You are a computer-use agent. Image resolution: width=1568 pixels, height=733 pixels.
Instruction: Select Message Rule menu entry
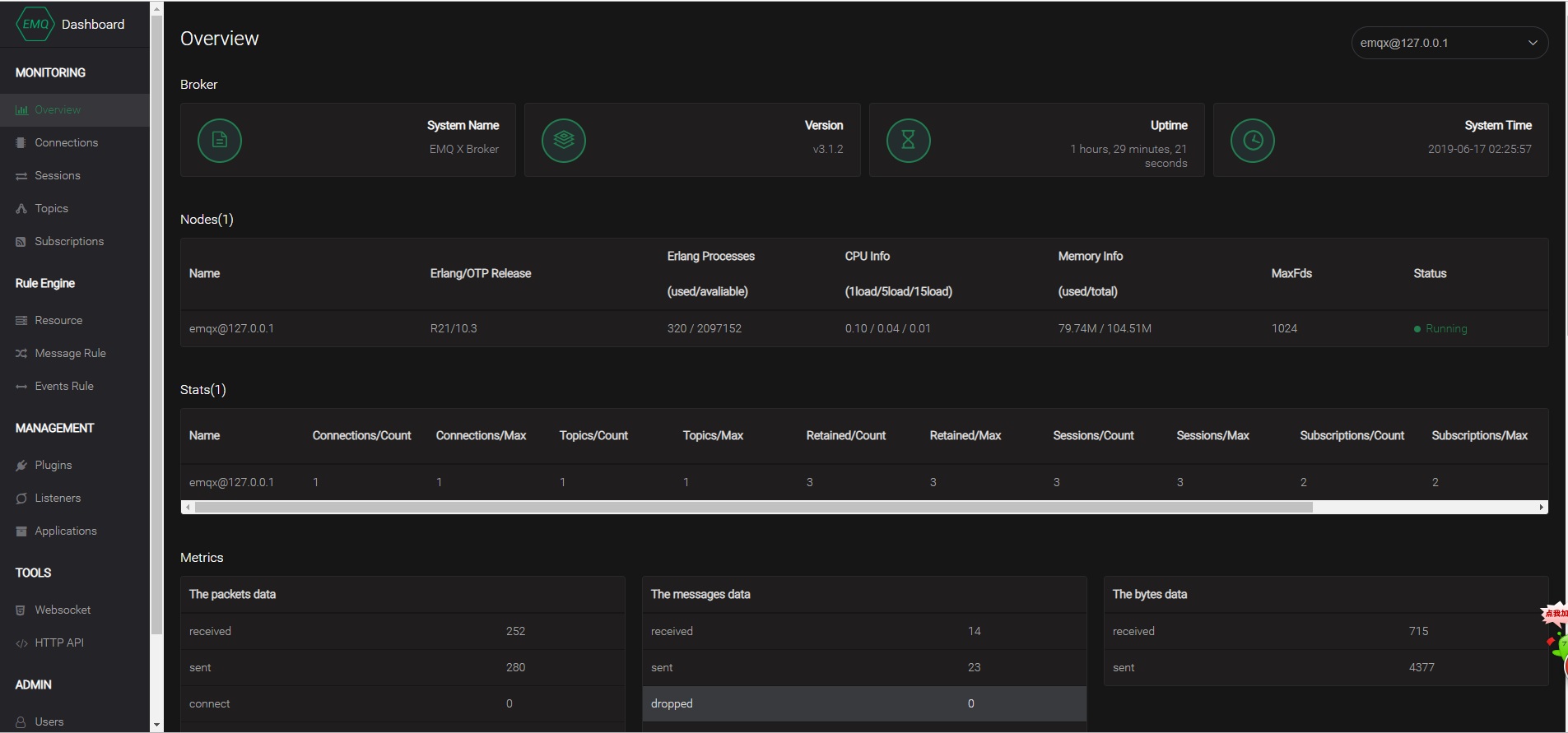(75, 353)
